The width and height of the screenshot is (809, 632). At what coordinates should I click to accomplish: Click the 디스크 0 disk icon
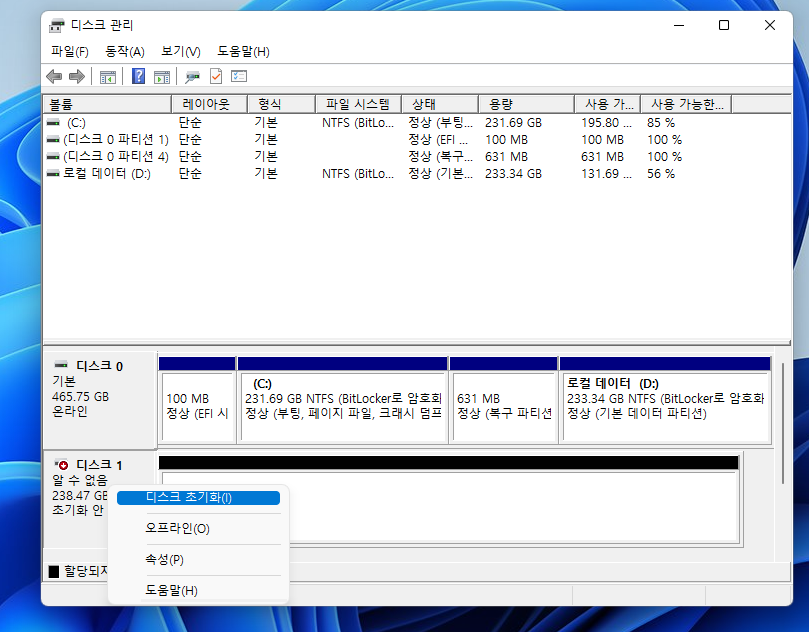(61, 365)
